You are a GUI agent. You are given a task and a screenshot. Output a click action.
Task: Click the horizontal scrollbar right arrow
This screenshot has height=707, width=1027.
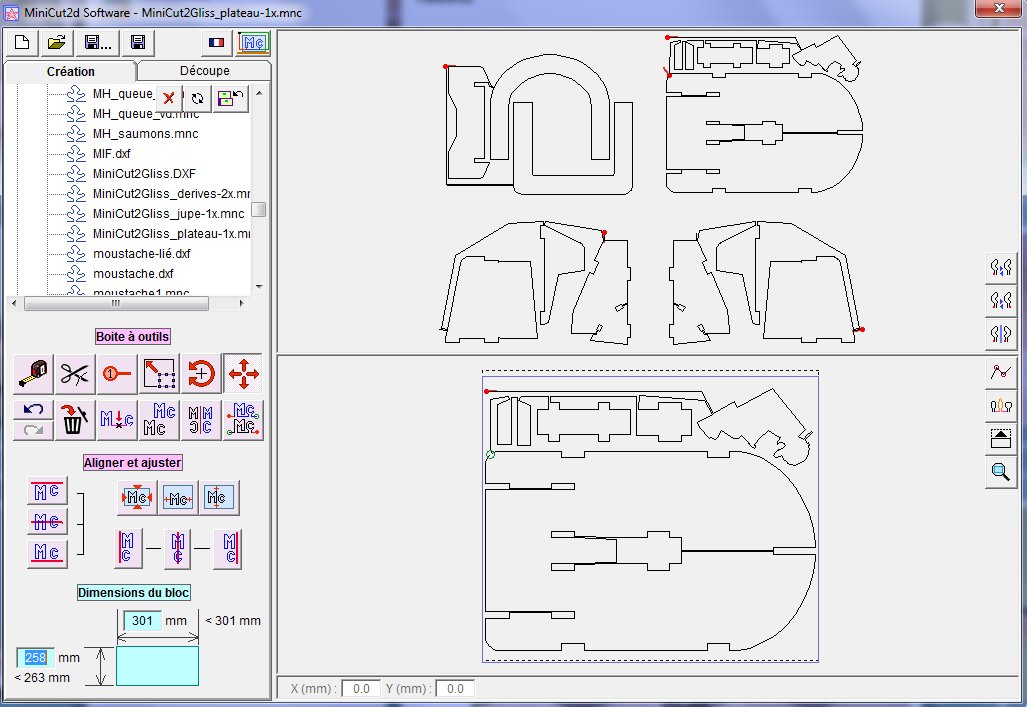(x=242, y=303)
